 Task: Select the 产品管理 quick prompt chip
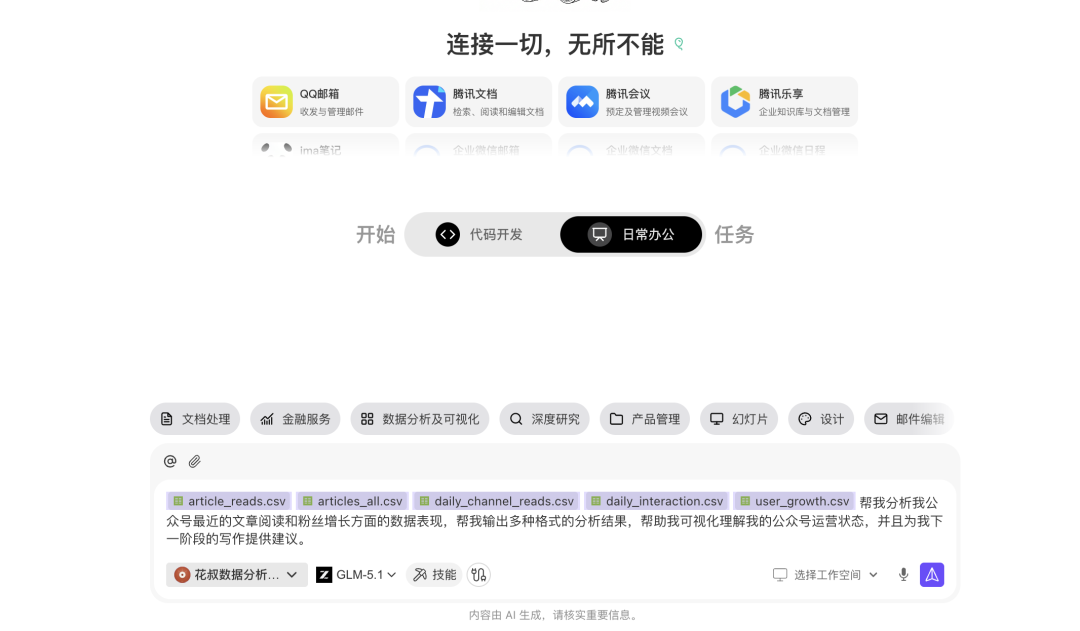click(645, 419)
